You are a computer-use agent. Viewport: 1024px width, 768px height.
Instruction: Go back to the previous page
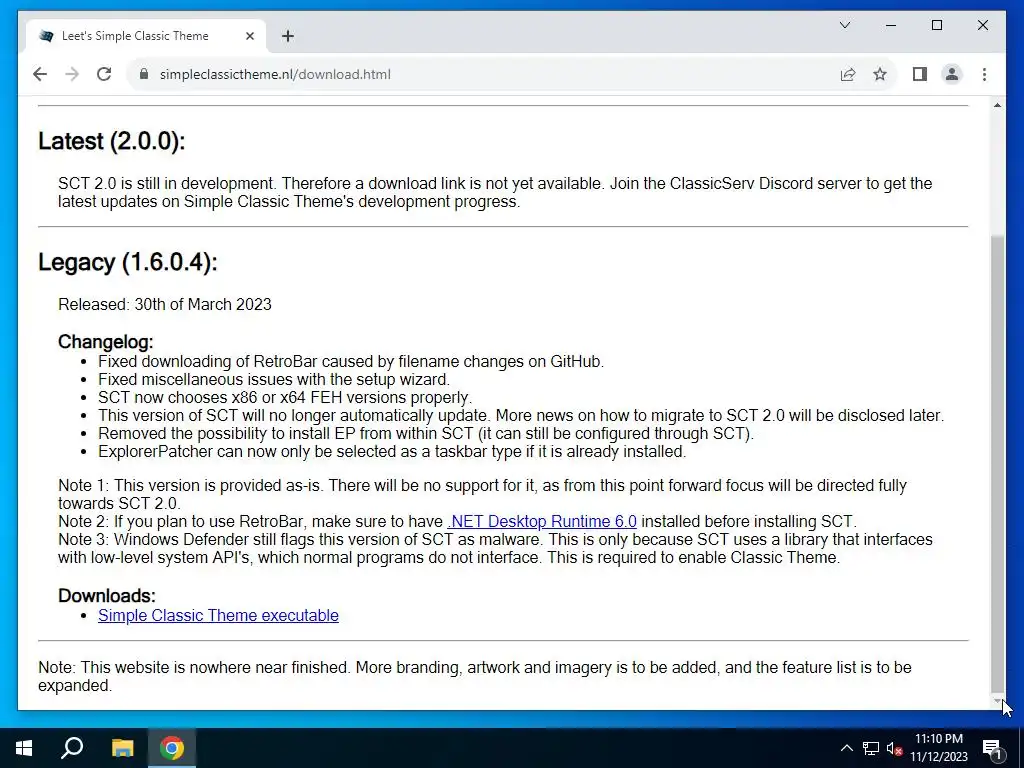coord(40,74)
